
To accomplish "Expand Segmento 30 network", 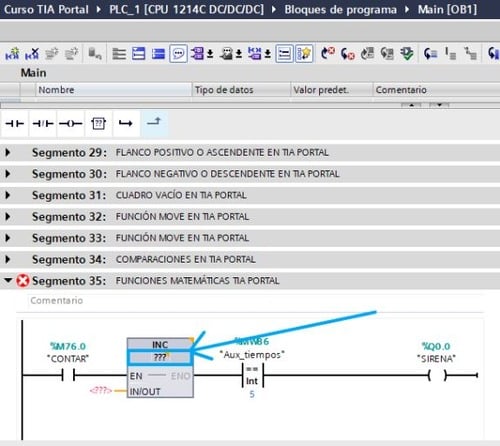I will [8, 174].
